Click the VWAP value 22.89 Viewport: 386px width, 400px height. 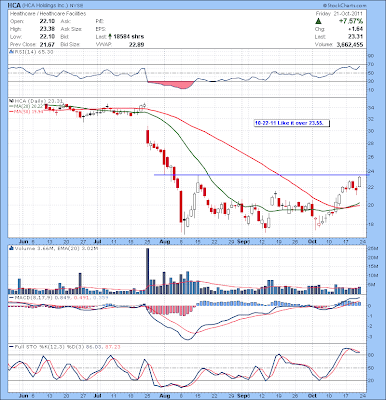tap(137, 44)
